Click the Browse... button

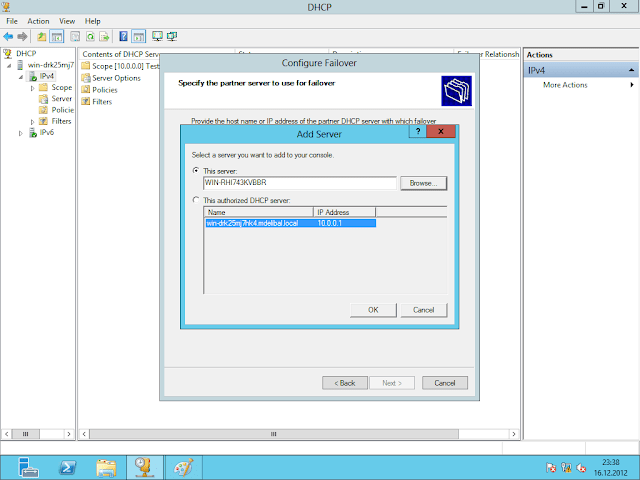tap(422, 183)
